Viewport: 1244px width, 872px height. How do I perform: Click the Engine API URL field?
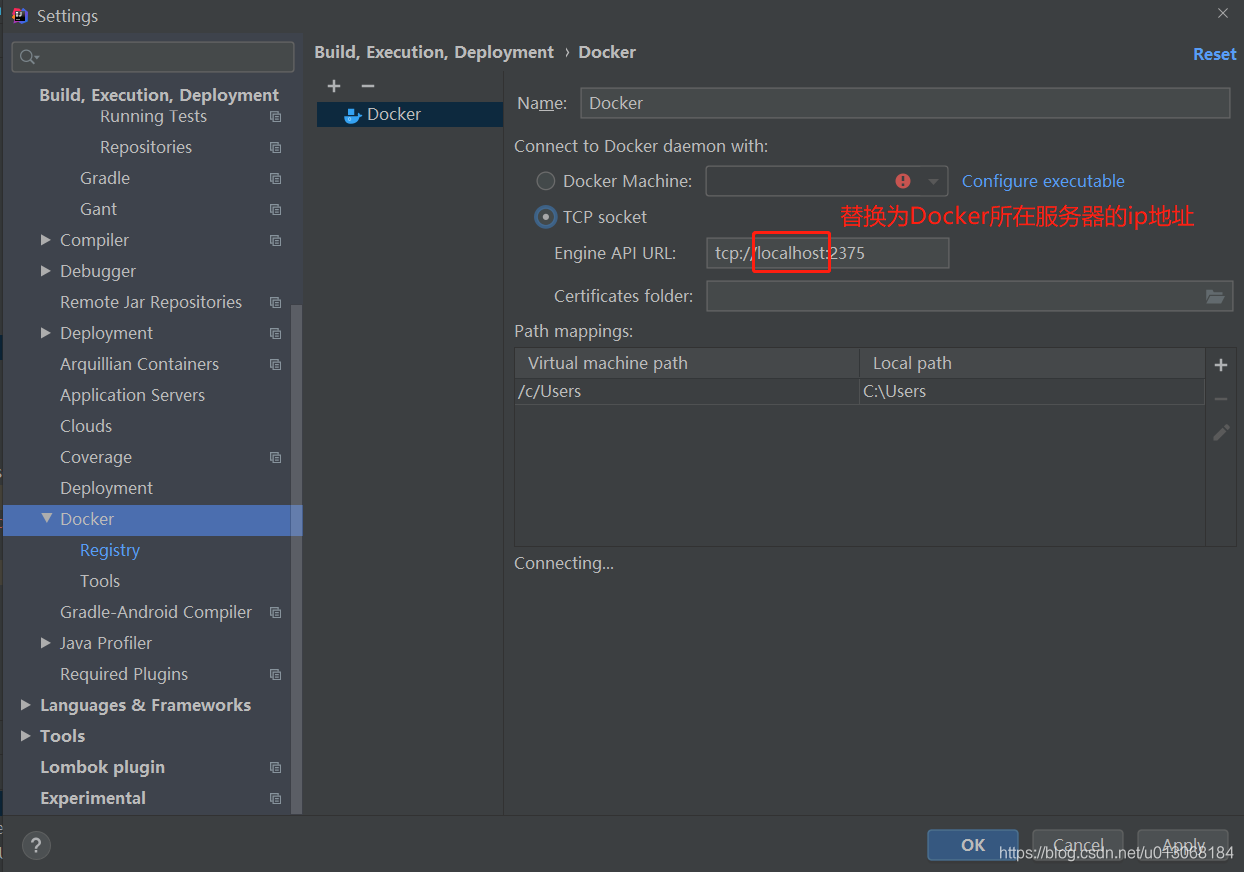coord(828,253)
